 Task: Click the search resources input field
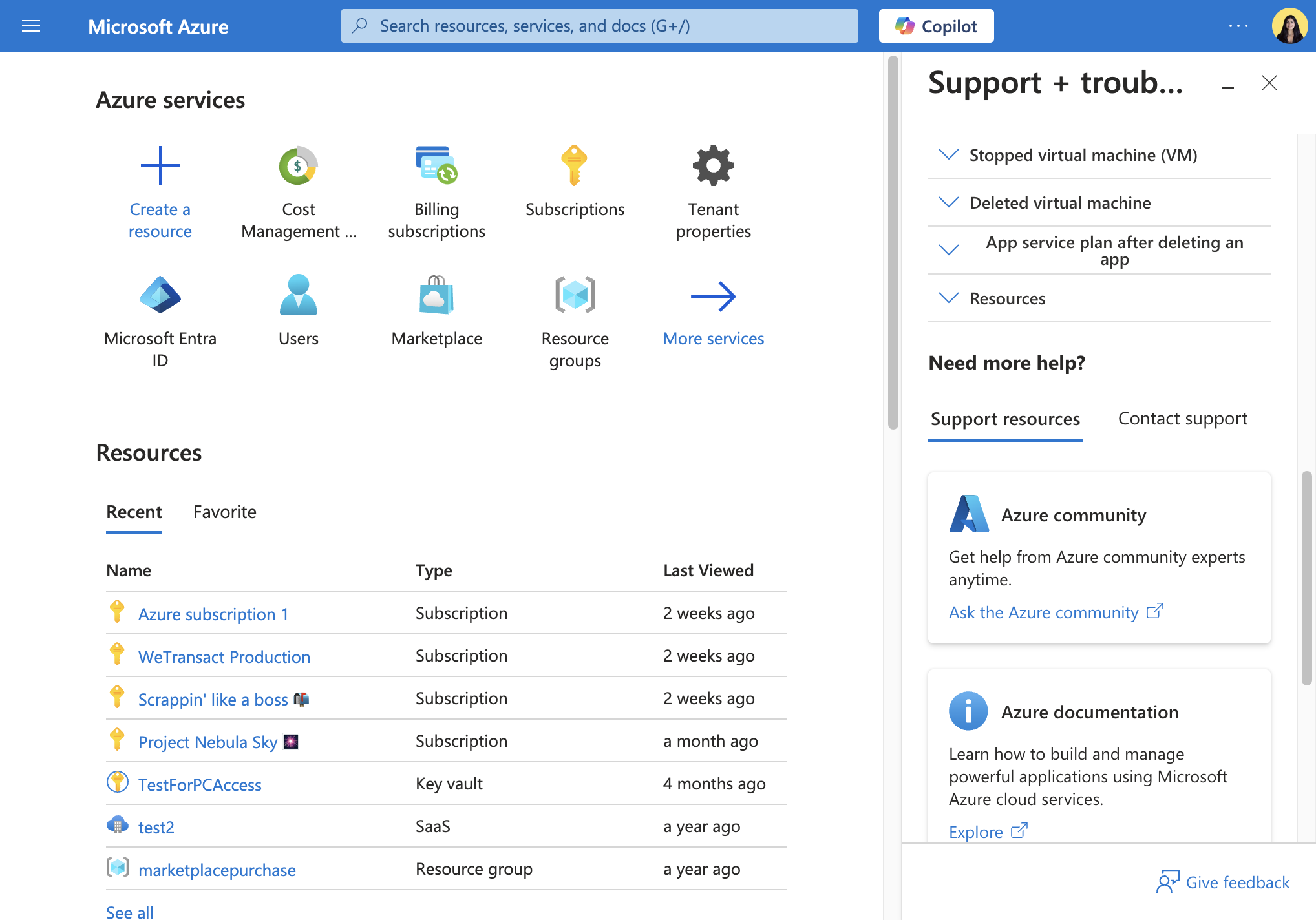tap(599, 26)
